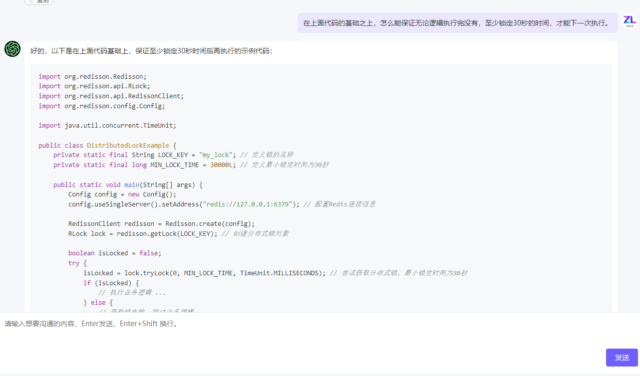Click the line import java.util.concurrent.TimeUnit;
This screenshot has width=640, height=376.
(x=107, y=125)
